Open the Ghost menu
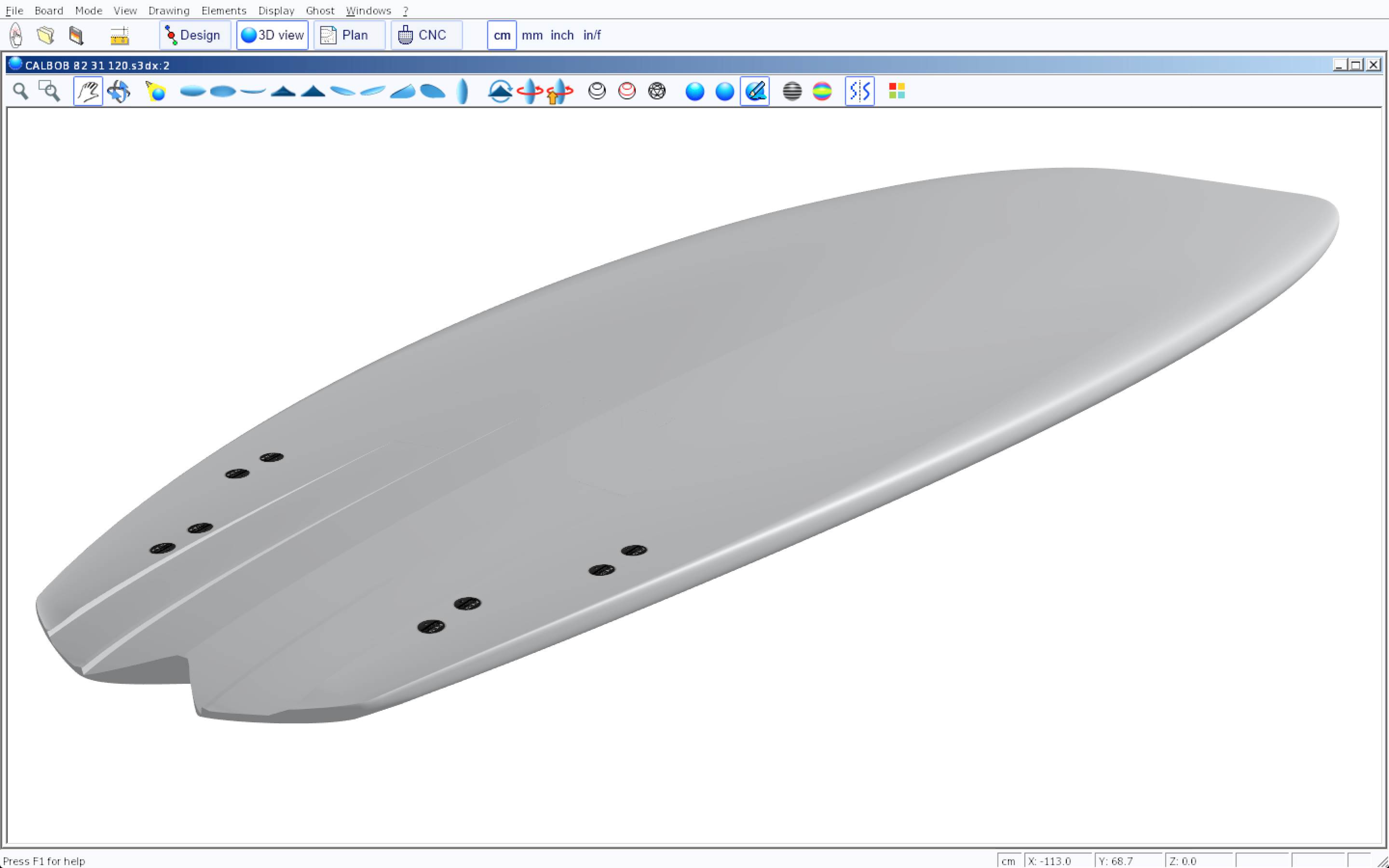 point(320,10)
